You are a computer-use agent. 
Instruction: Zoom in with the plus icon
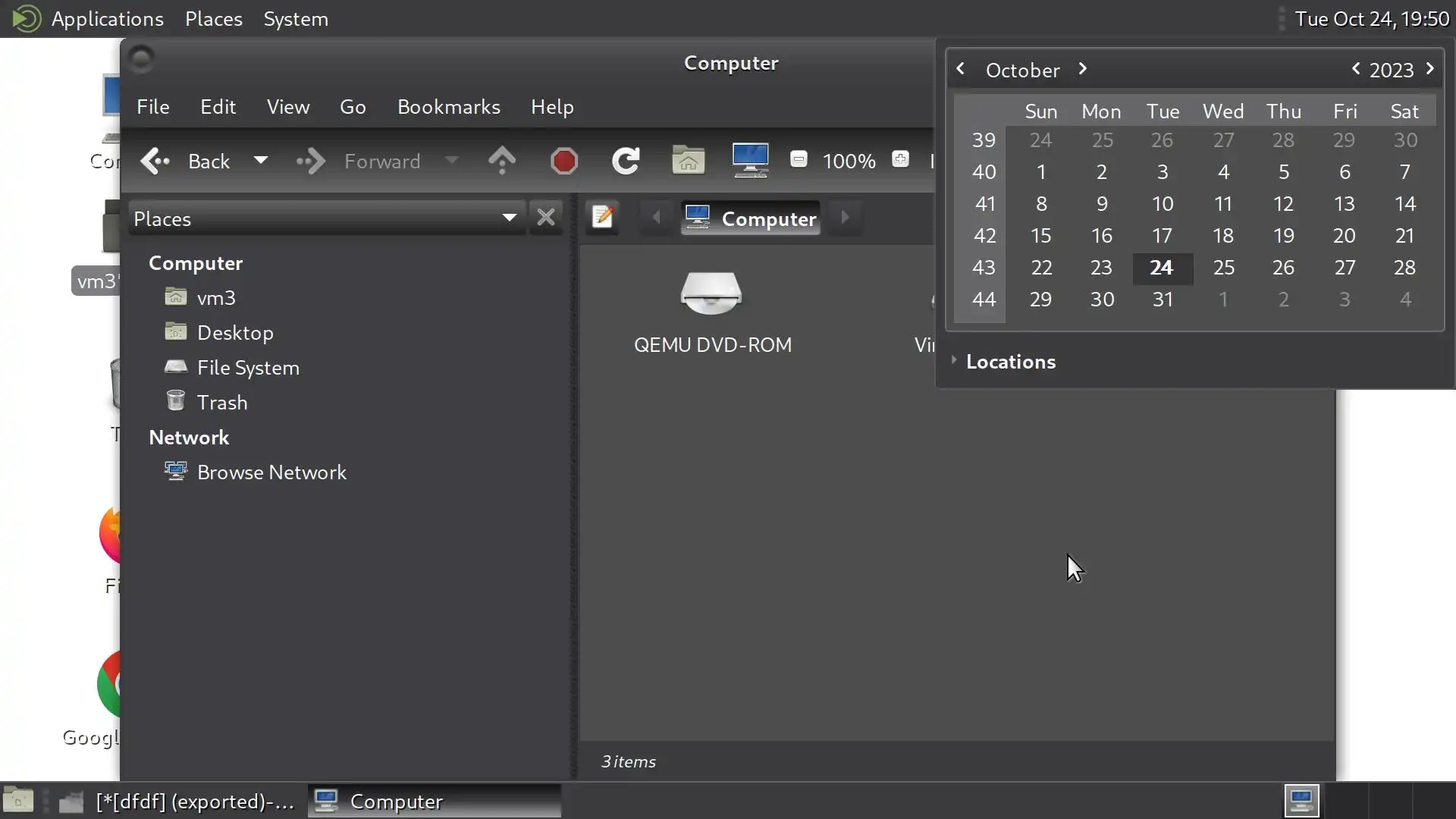(x=900, y=159)
